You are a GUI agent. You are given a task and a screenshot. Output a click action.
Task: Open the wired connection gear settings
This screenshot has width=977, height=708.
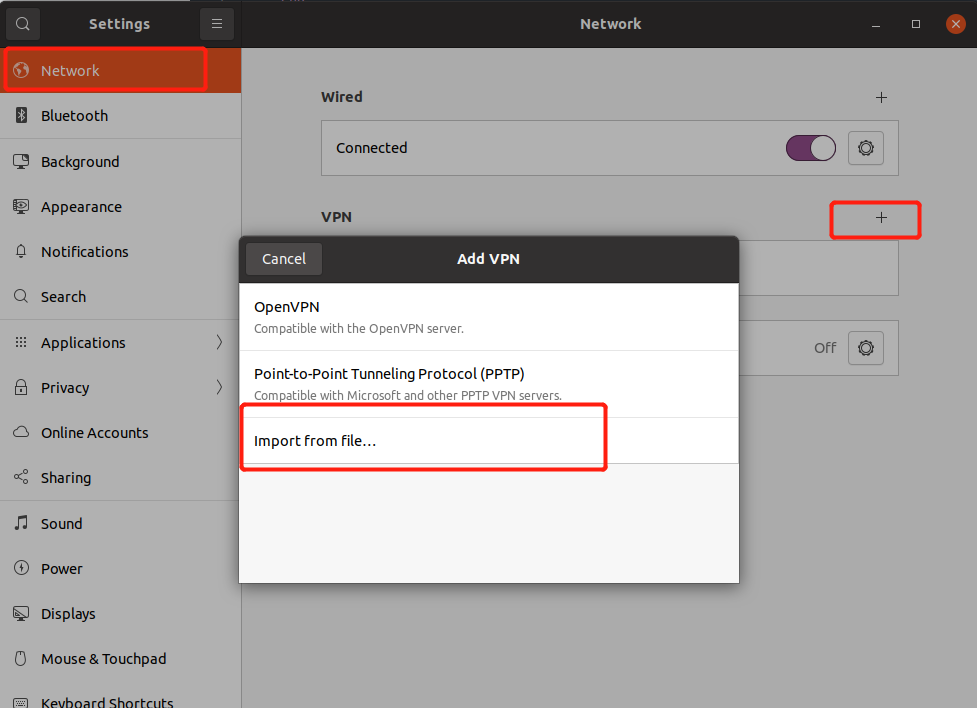tap(865, 147)
